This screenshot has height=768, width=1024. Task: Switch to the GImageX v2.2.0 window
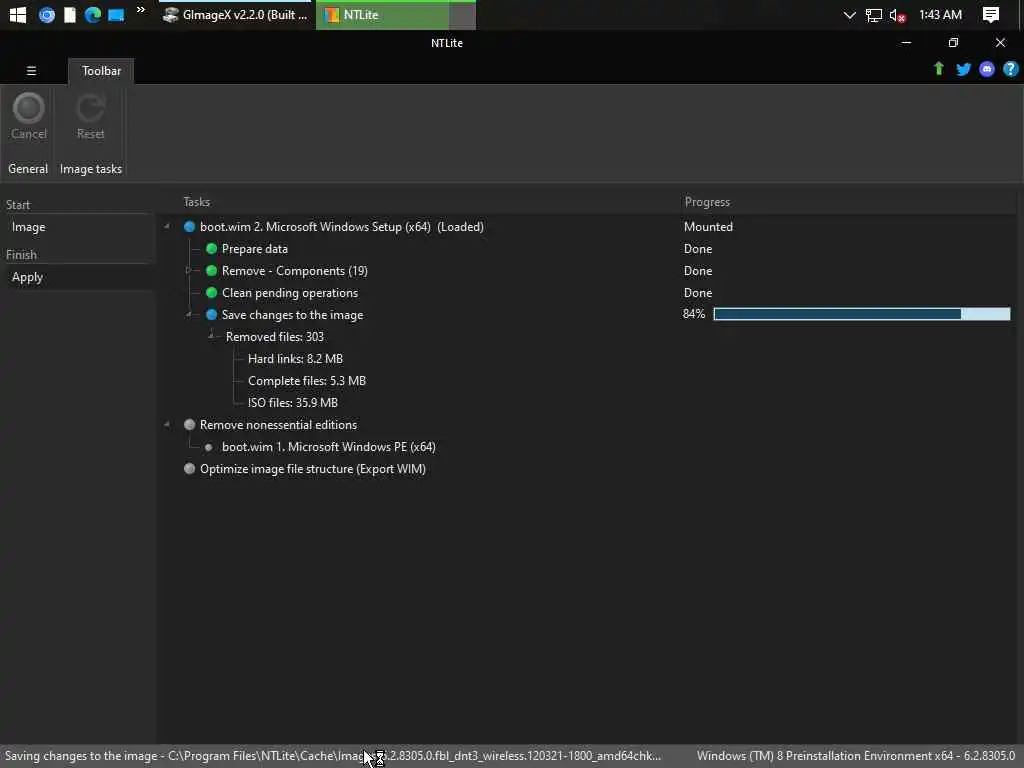point(235,14)
